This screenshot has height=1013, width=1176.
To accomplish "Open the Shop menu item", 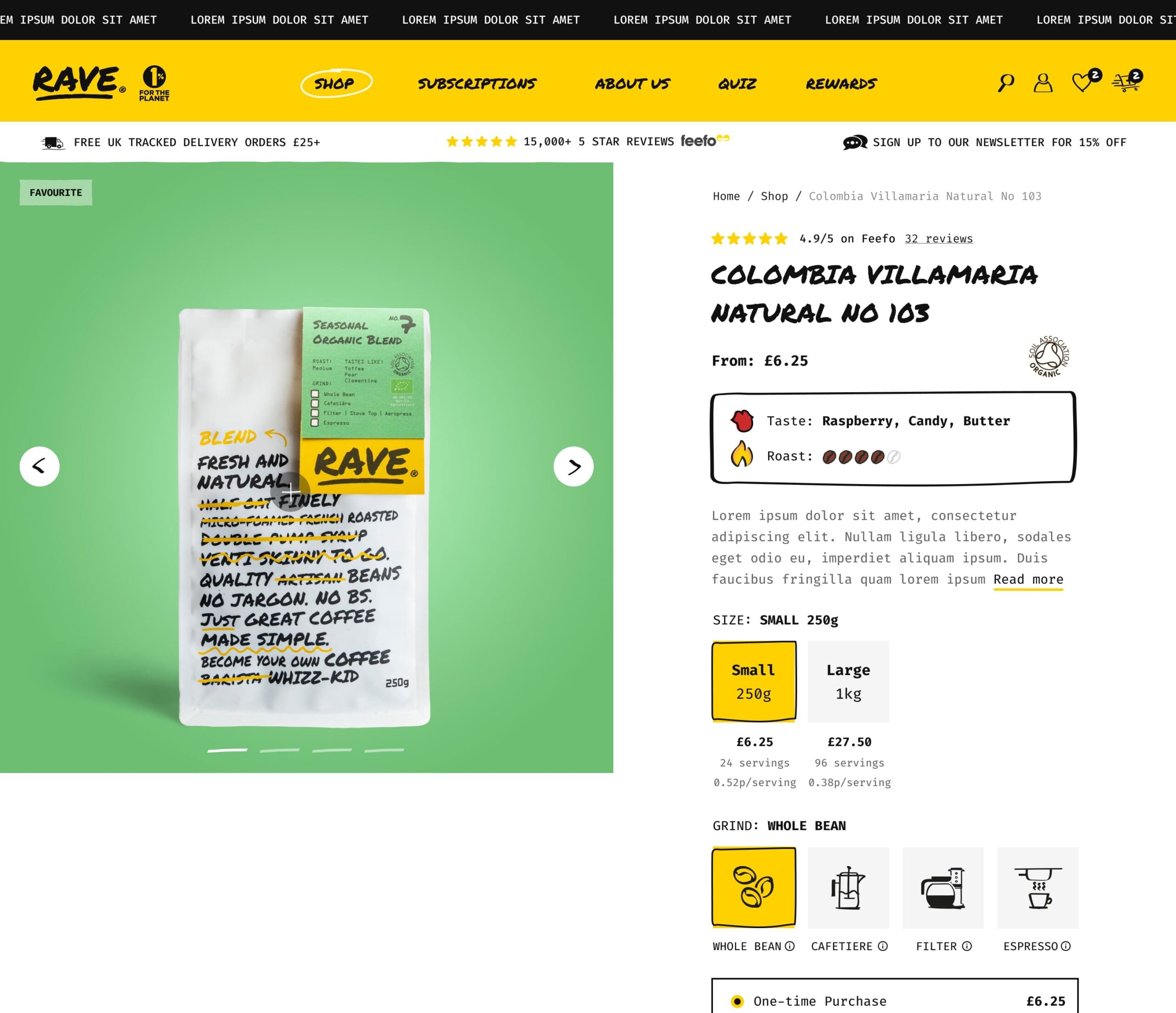I will tap(336, 84).
